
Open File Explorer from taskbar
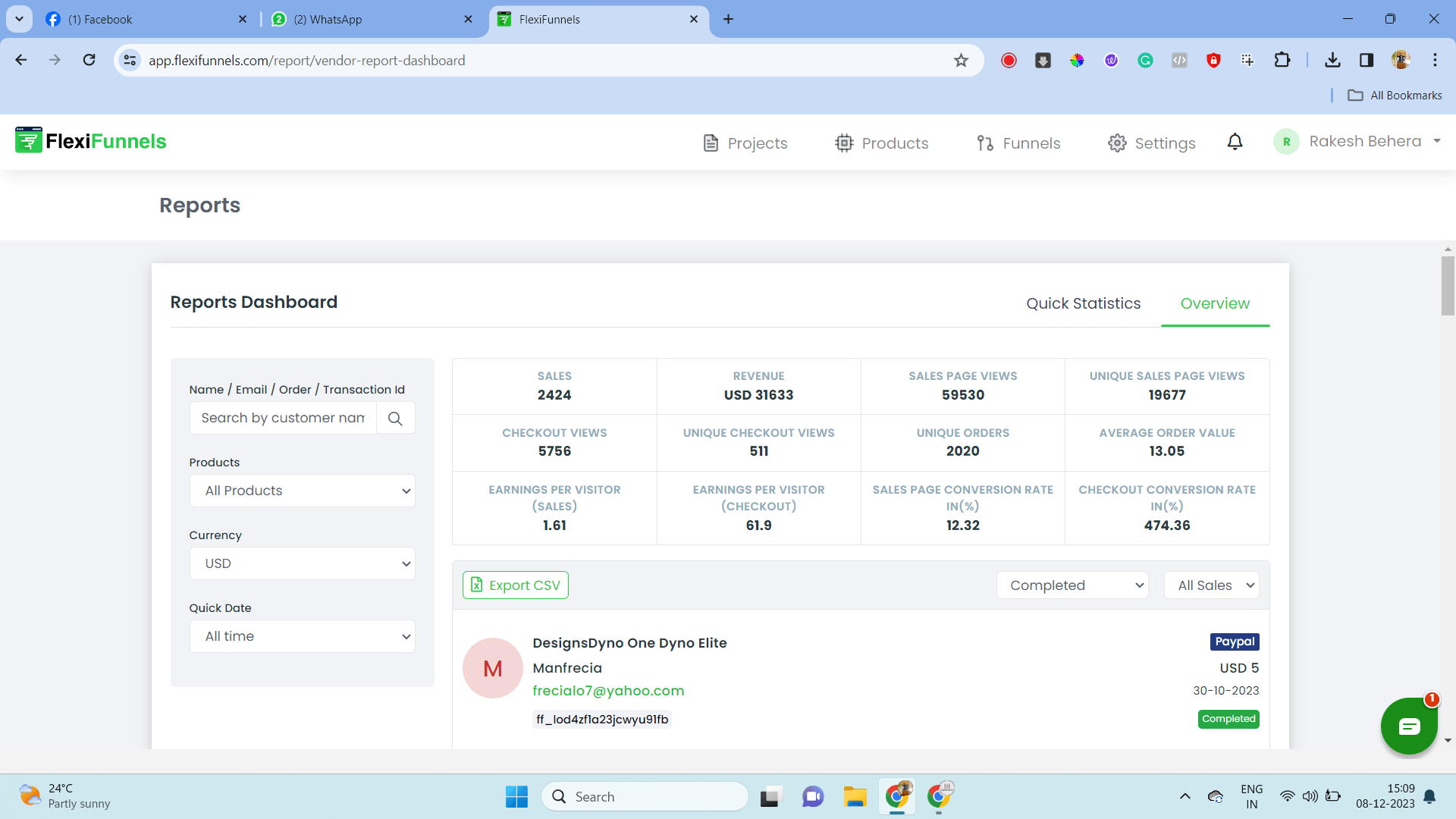pyautogui.click(x=855, y=796)
